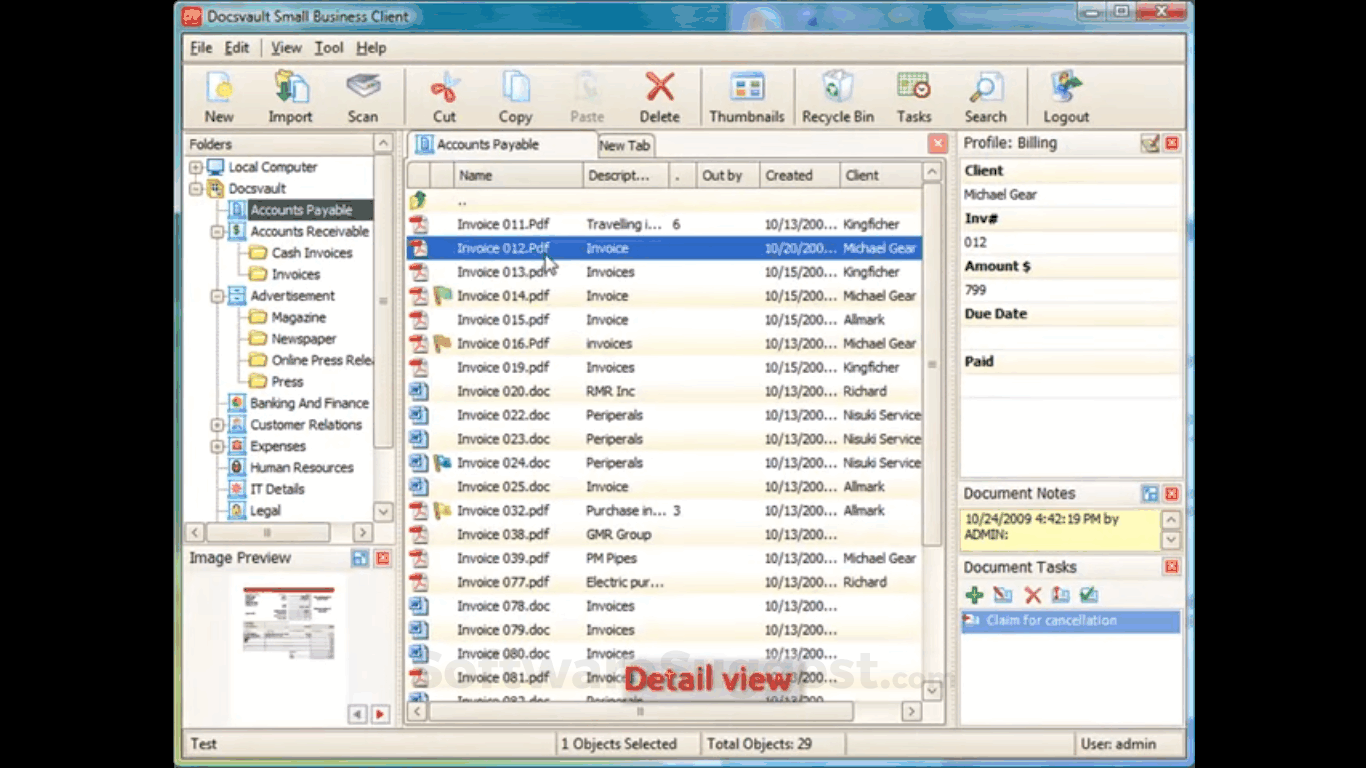This screenshot has height=768, width=1366.
Task: Open the Tool menu
Action: click(328, 48)
